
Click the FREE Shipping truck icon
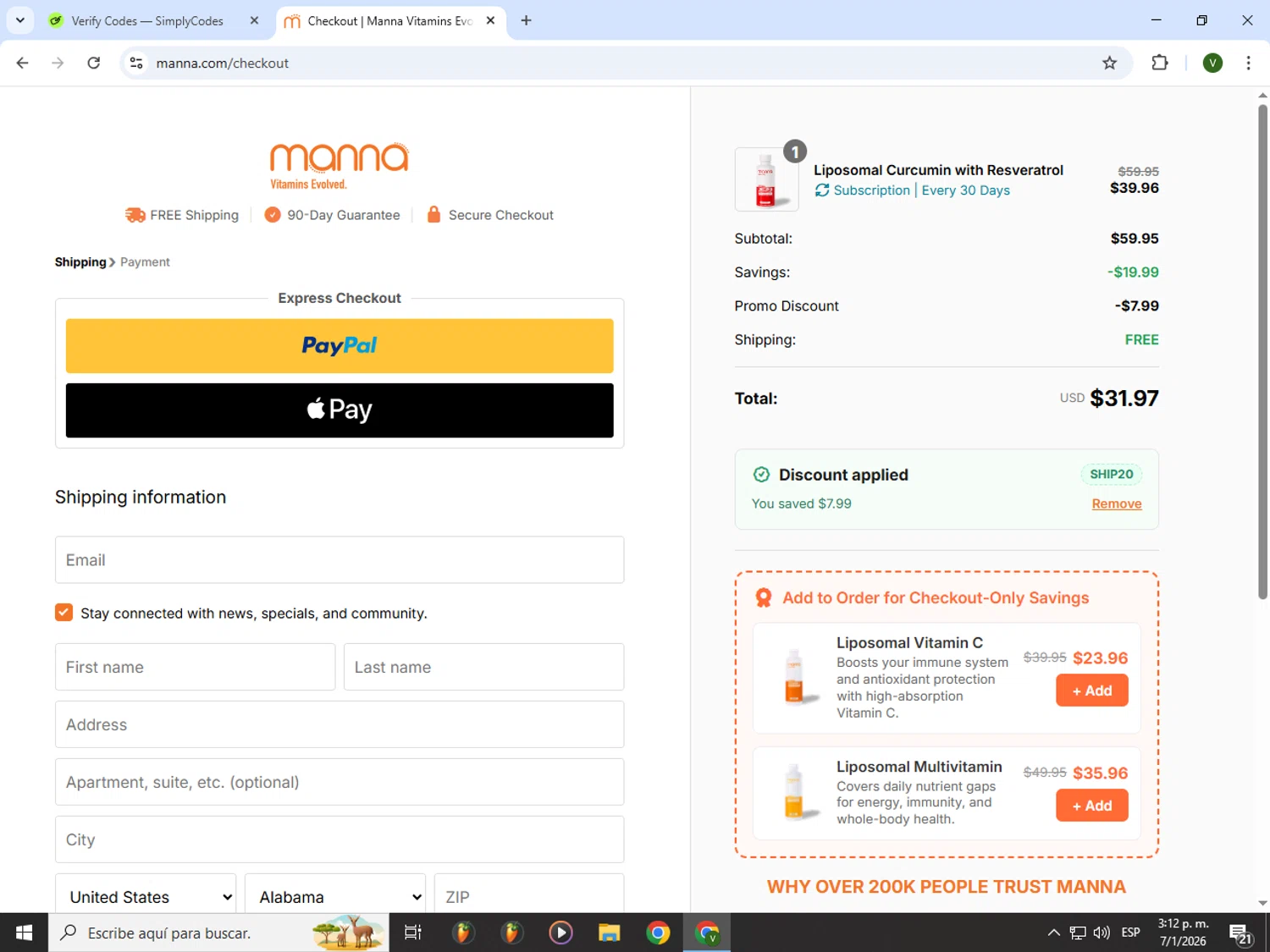pos(135,215)
